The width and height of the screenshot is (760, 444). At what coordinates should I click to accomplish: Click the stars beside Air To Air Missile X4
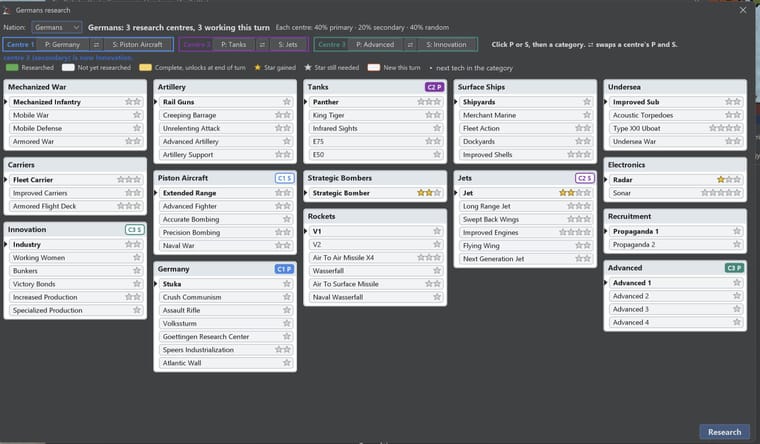coord(429,257)
